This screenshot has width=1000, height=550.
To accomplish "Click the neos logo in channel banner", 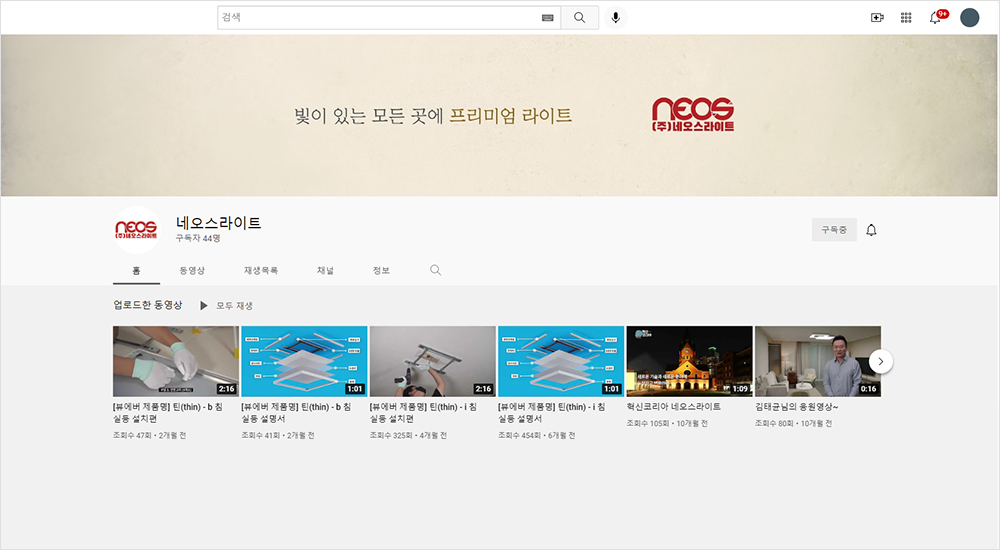I will 693,114.
